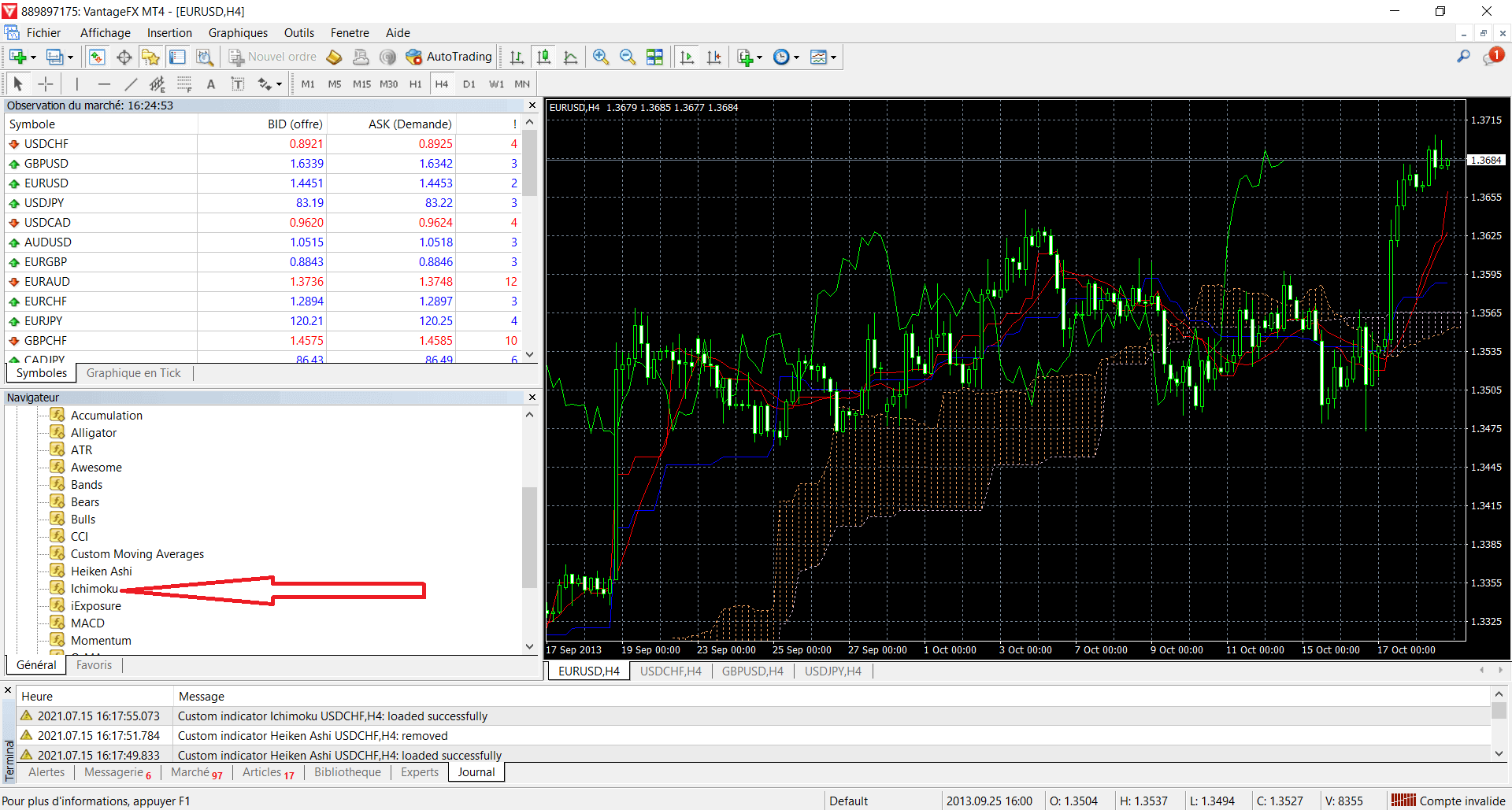
Task: Open the Indicators list dropdown arrow
Action: click(759, 57)
